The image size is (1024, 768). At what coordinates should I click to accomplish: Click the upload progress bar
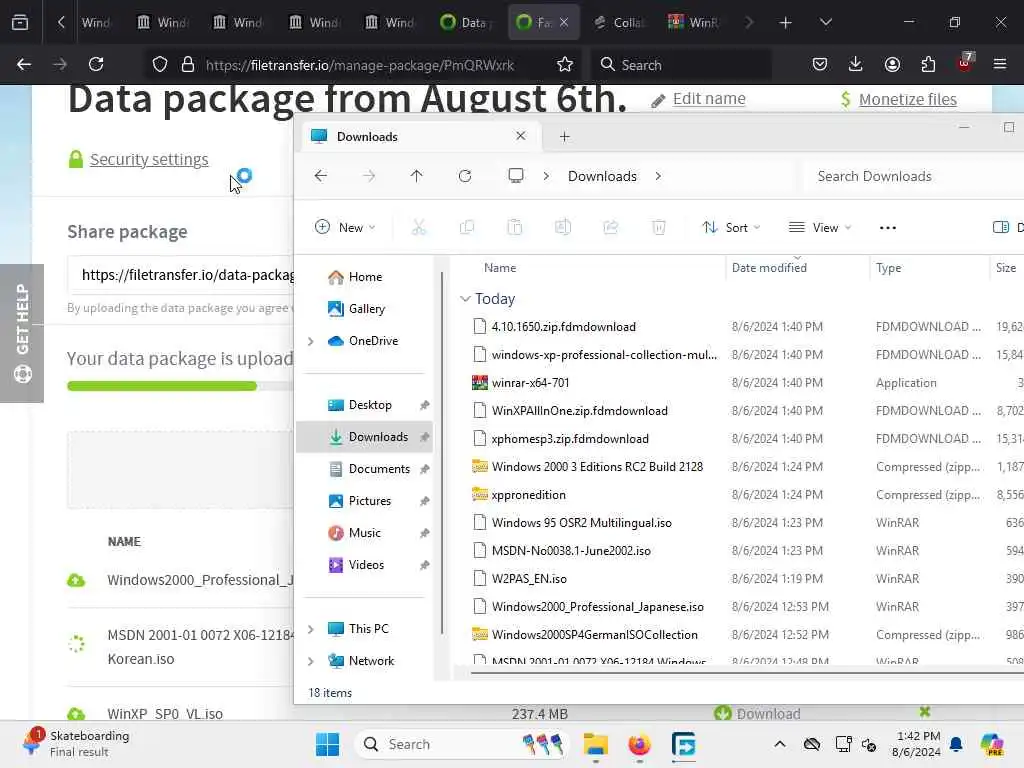tap(180, 386)
